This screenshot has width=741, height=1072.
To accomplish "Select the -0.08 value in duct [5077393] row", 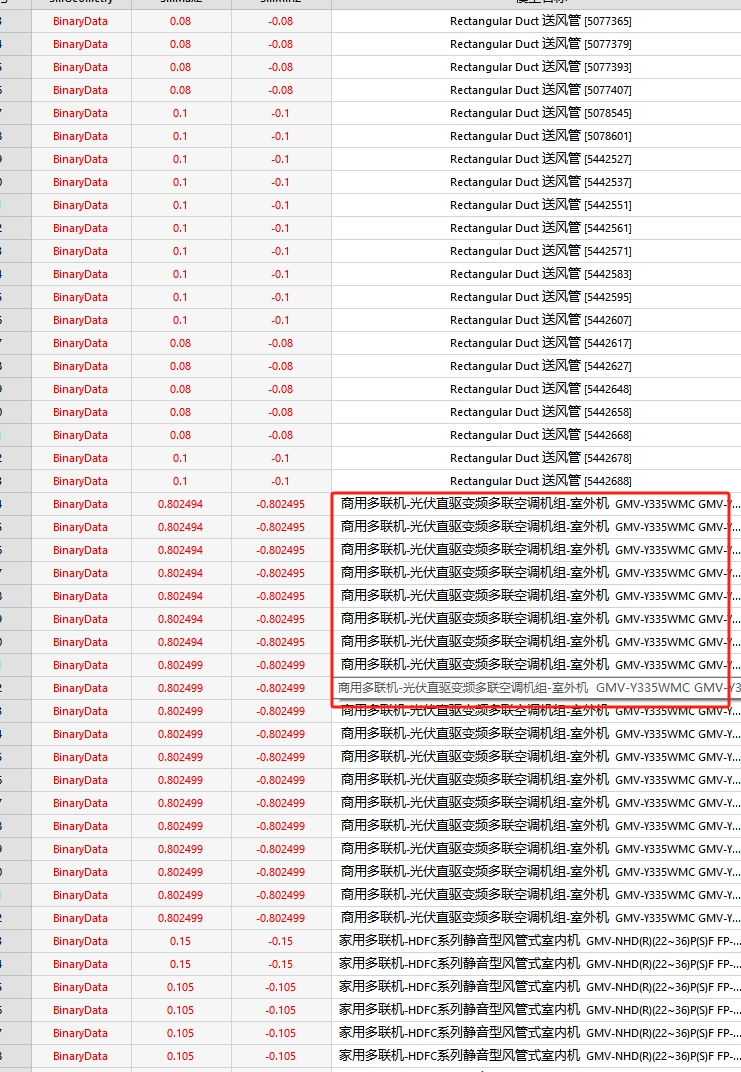I will click(280, 67).
